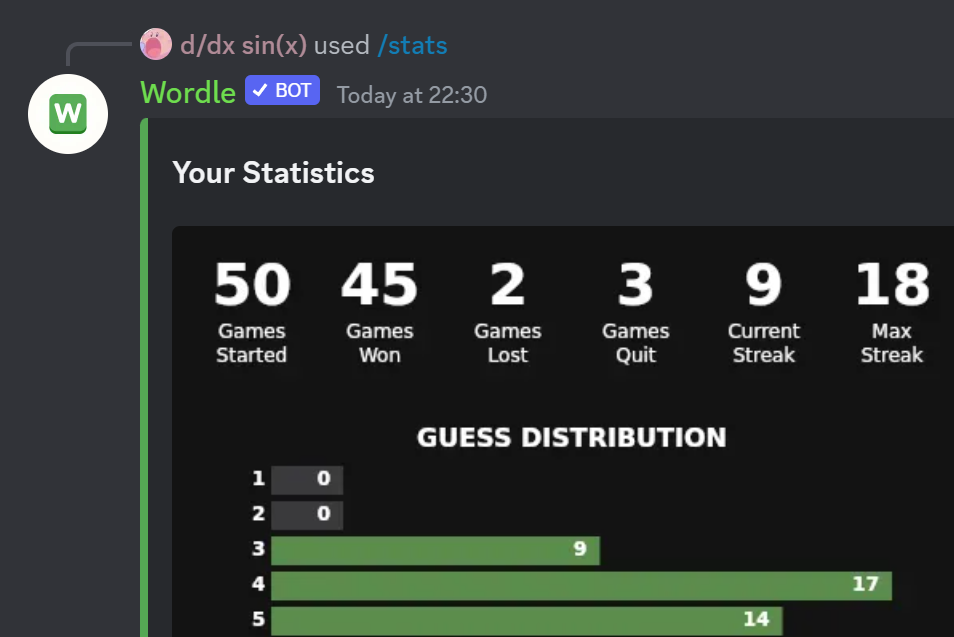This screenshot has height=637, width=954.
Task: Click the BOT tag label text
Action: 293,91
